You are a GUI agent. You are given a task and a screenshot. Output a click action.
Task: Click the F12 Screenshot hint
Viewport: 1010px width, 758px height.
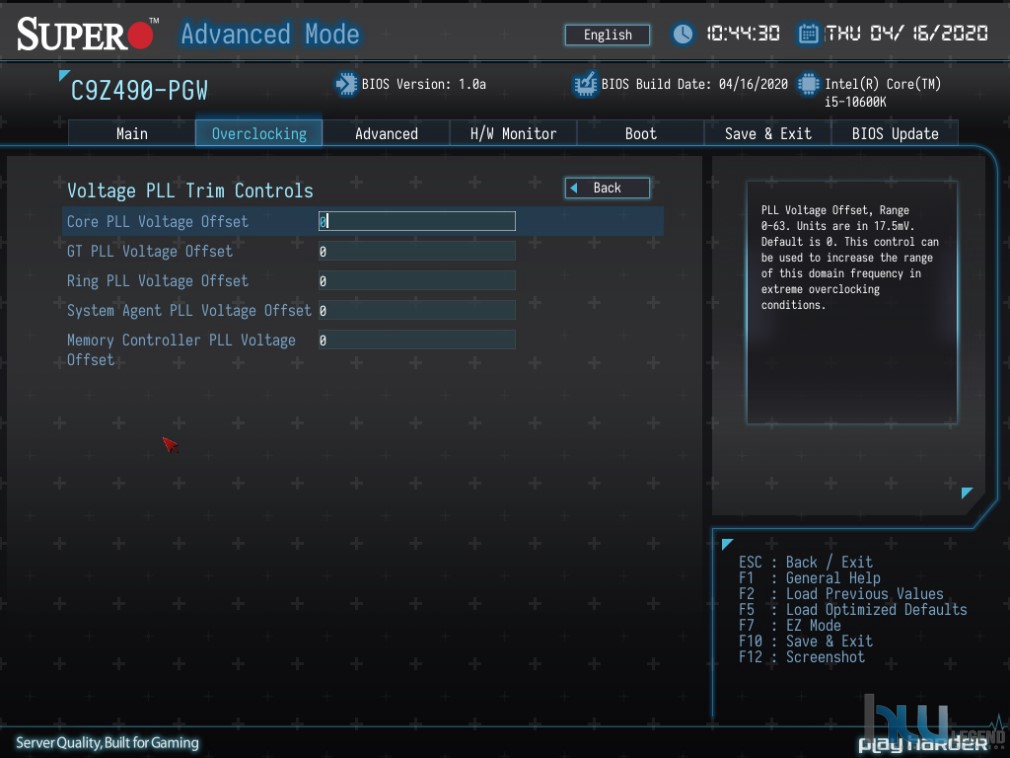pyautogui.click(x=801, y=657)
